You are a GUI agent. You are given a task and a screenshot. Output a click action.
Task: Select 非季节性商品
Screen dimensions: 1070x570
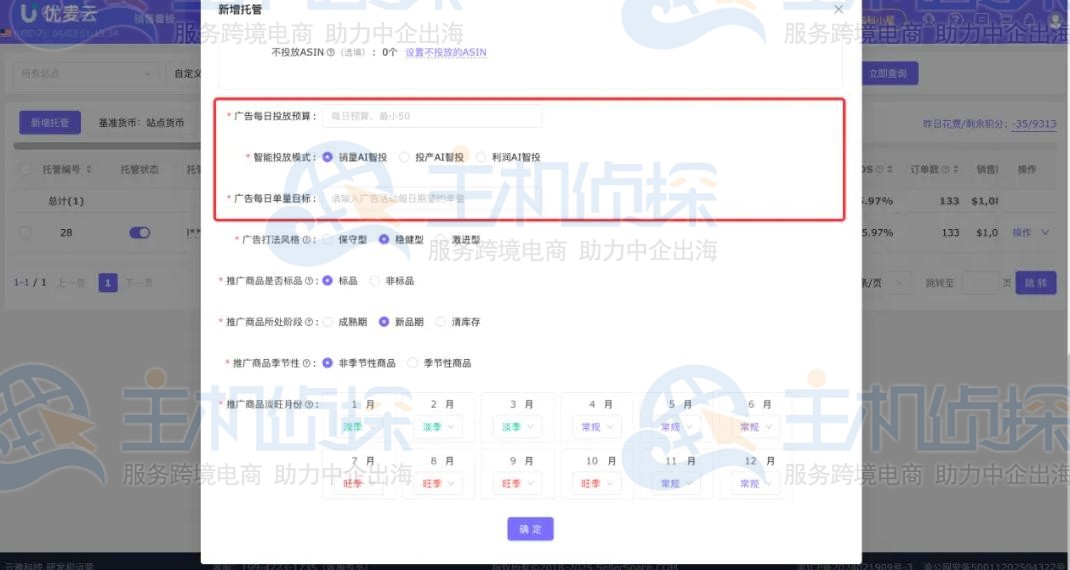click(x=328, y=363)
